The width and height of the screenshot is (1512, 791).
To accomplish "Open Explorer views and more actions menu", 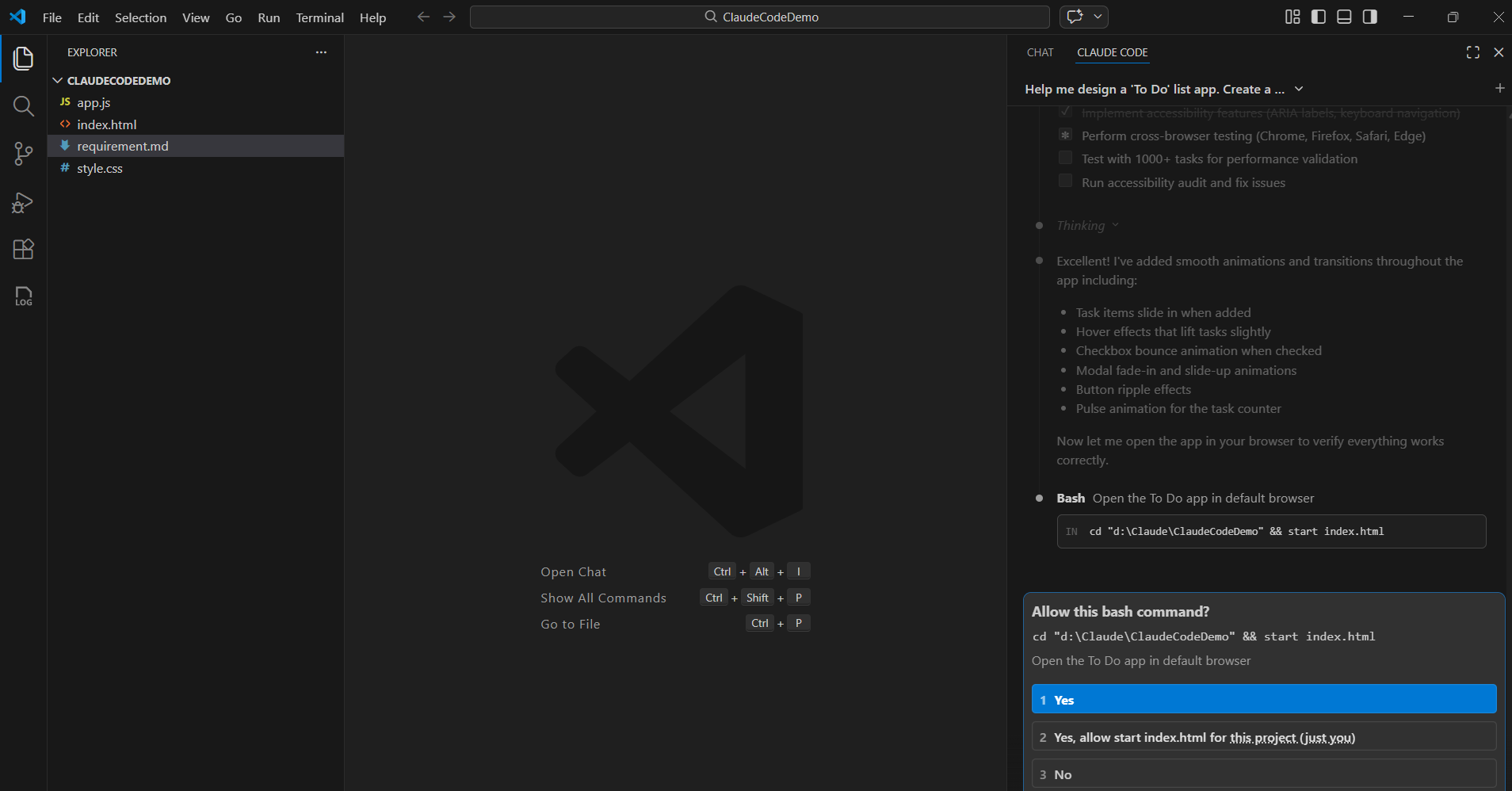I will 321,52.
